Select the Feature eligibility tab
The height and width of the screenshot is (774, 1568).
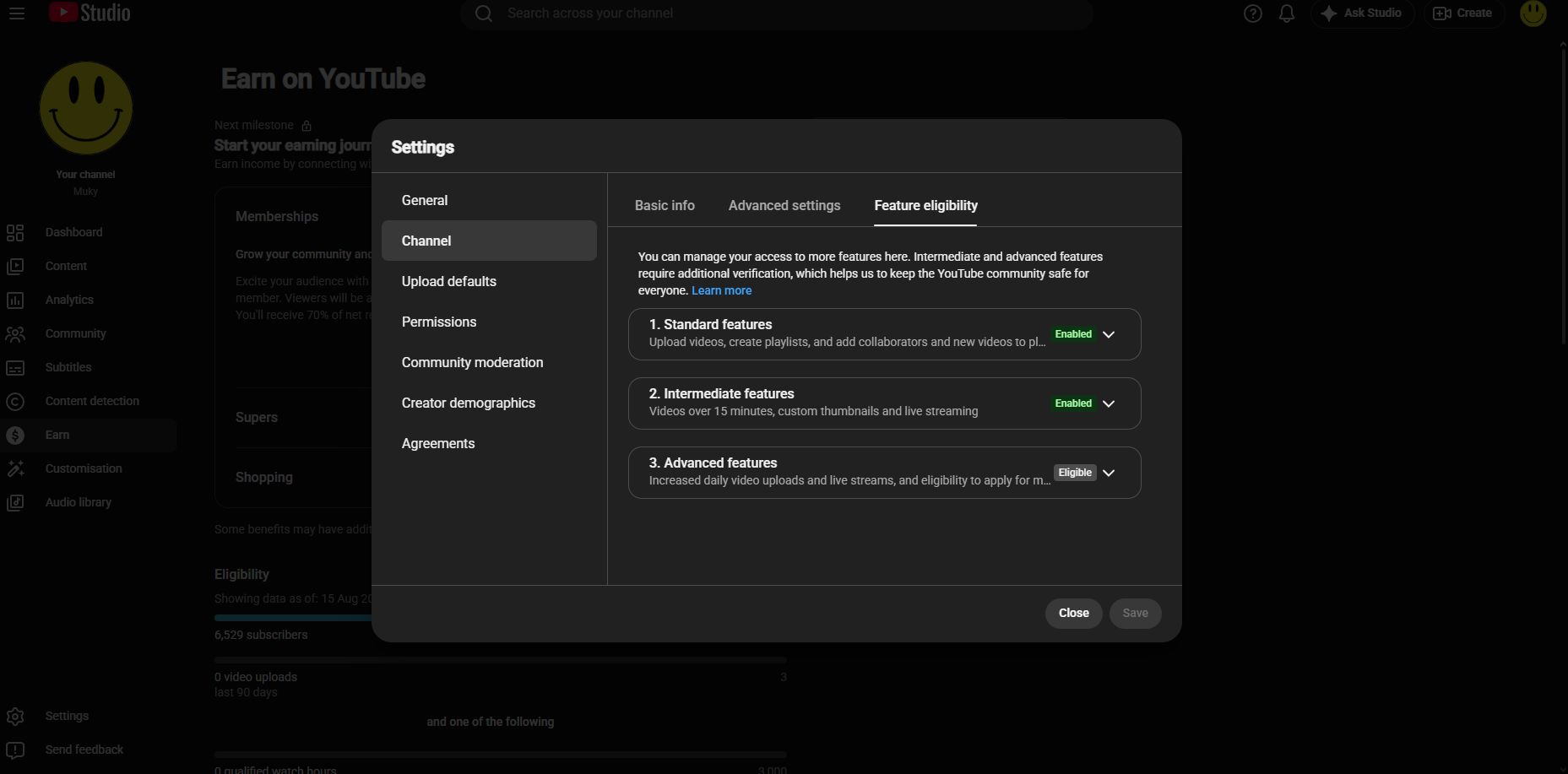[925, 205]
